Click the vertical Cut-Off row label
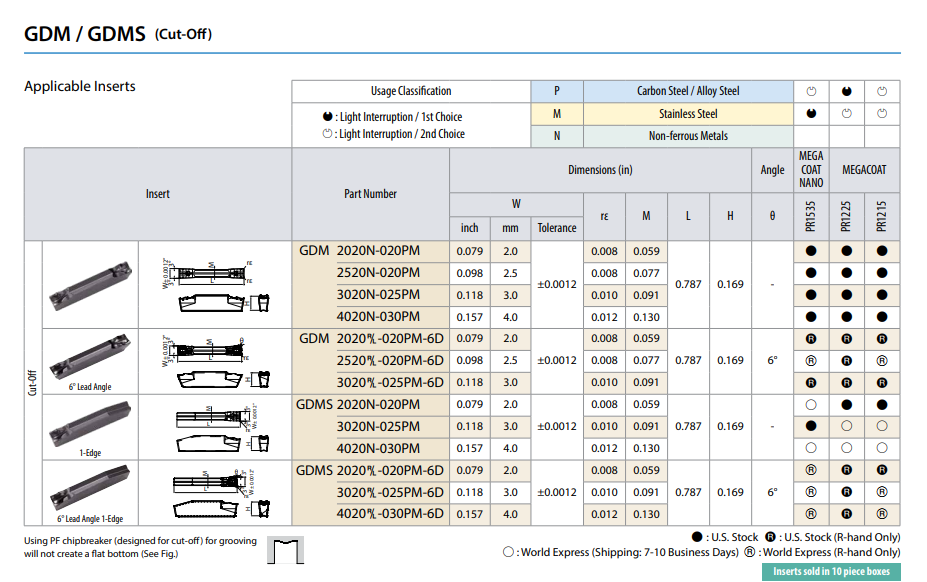Screen dimensions: 927x582 (32, 383)
